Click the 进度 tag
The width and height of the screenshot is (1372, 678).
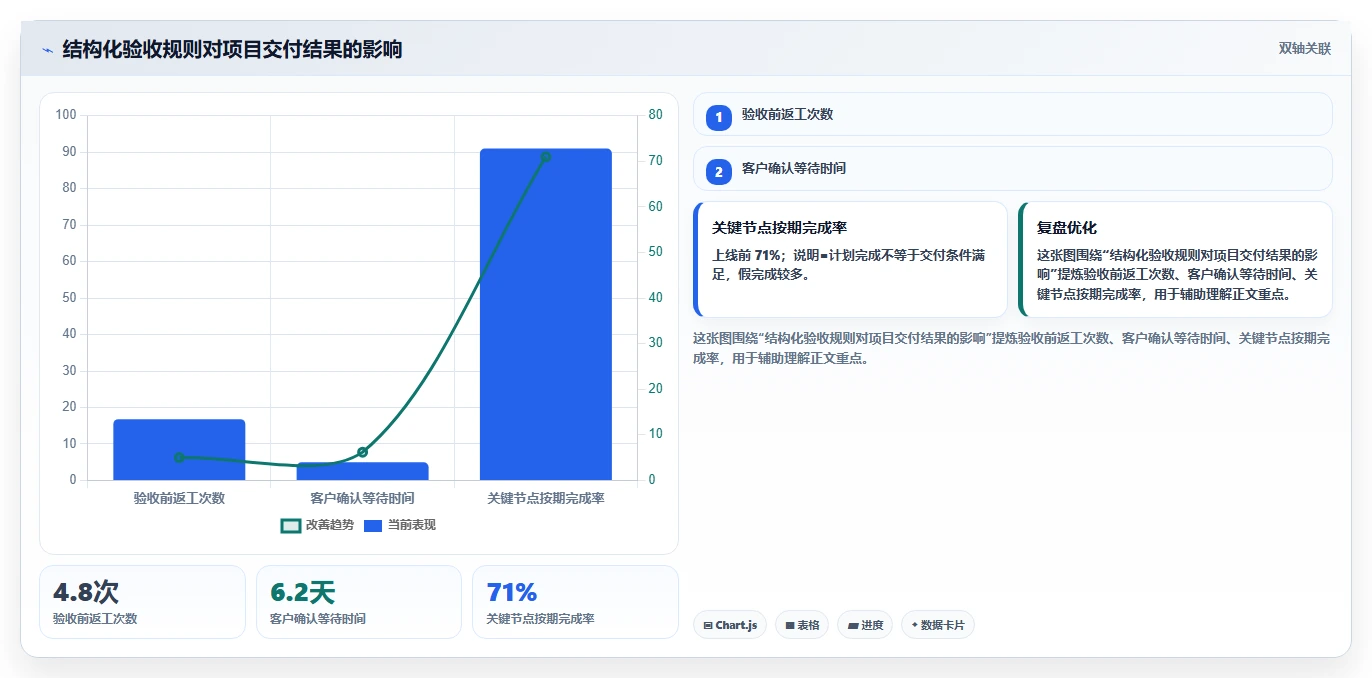coord(865,625)
